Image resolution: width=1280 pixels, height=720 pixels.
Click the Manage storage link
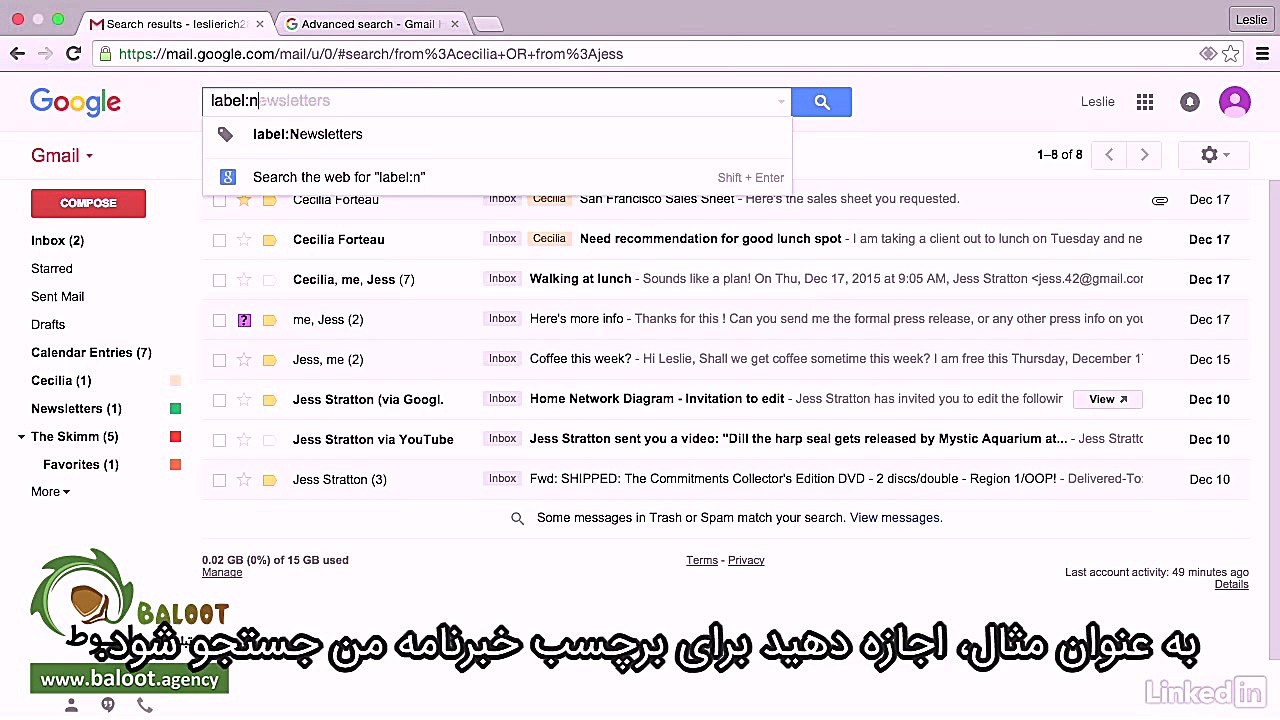(222, 573)
